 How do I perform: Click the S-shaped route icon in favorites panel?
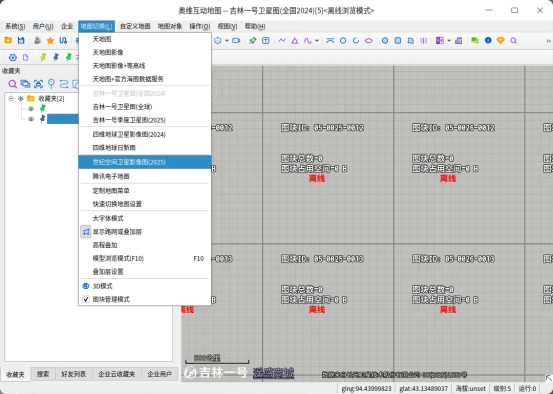pos(64,84)
